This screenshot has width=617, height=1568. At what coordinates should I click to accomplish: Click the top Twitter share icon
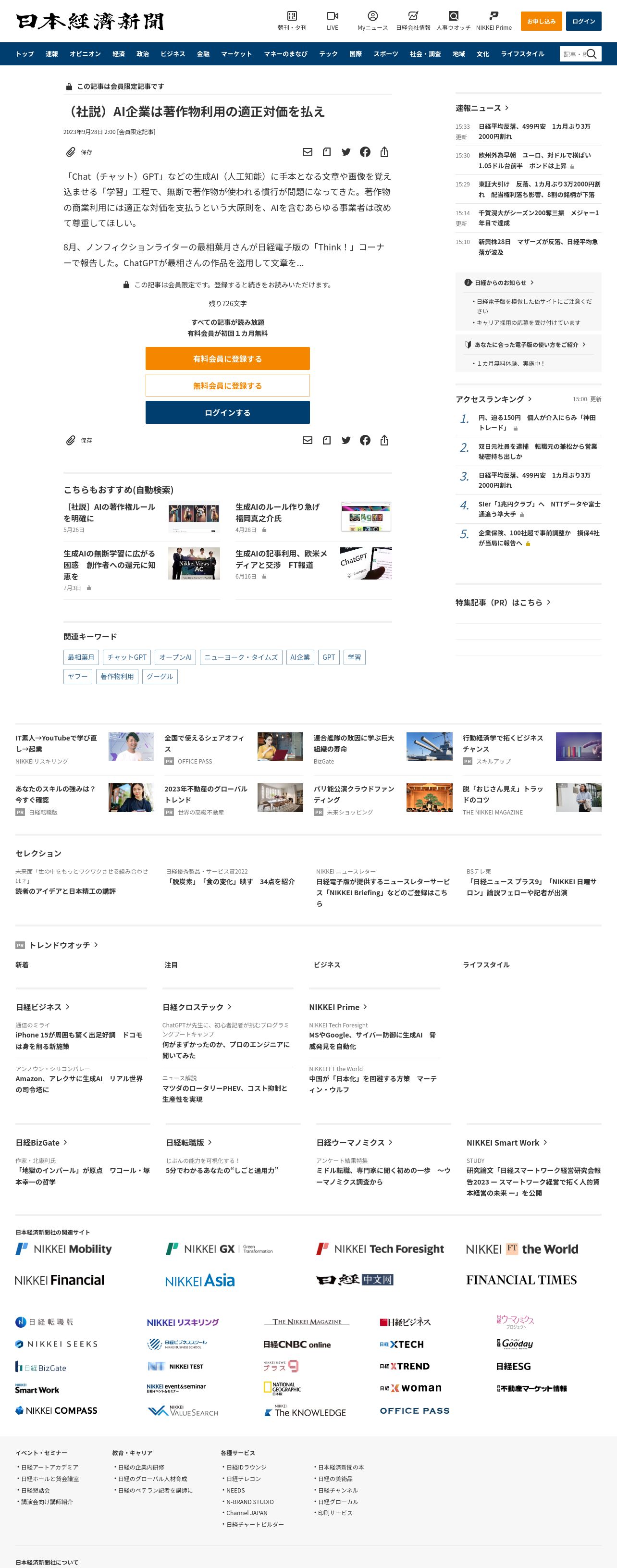pos(346,152)
